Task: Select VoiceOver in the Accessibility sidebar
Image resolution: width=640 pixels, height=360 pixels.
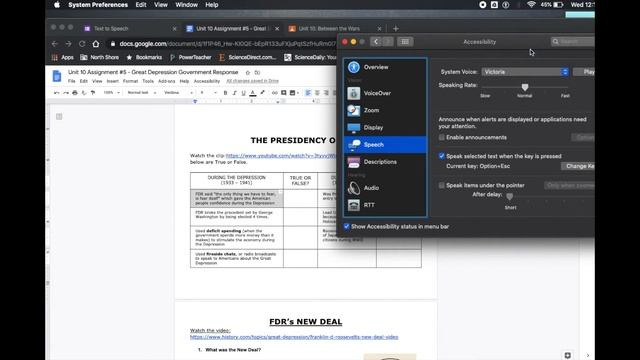Action: pos(385,93)
